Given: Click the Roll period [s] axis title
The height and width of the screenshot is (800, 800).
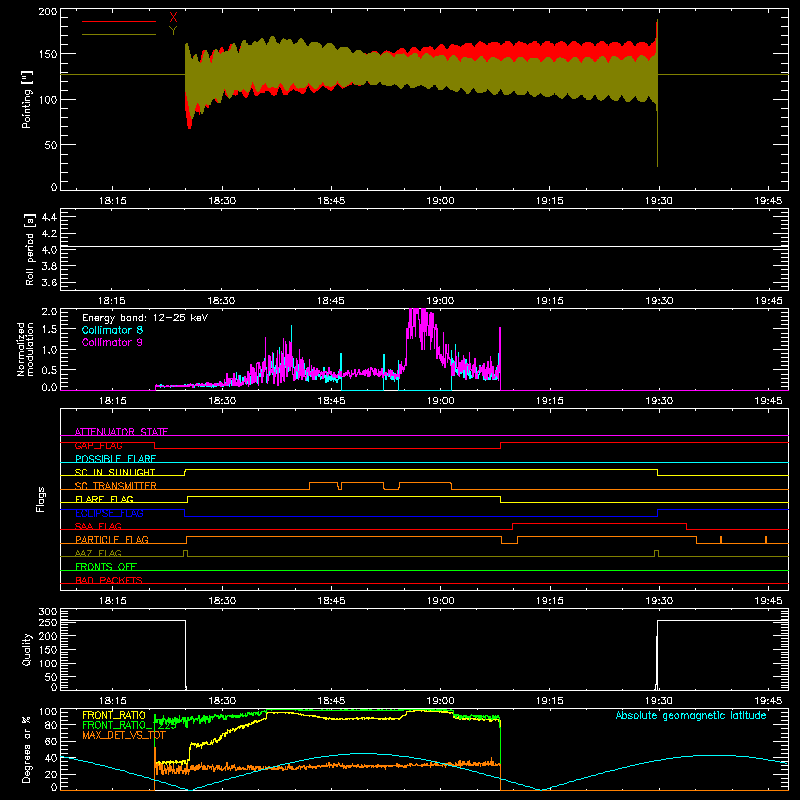Looking at the screenshot, I should point(30,249).
